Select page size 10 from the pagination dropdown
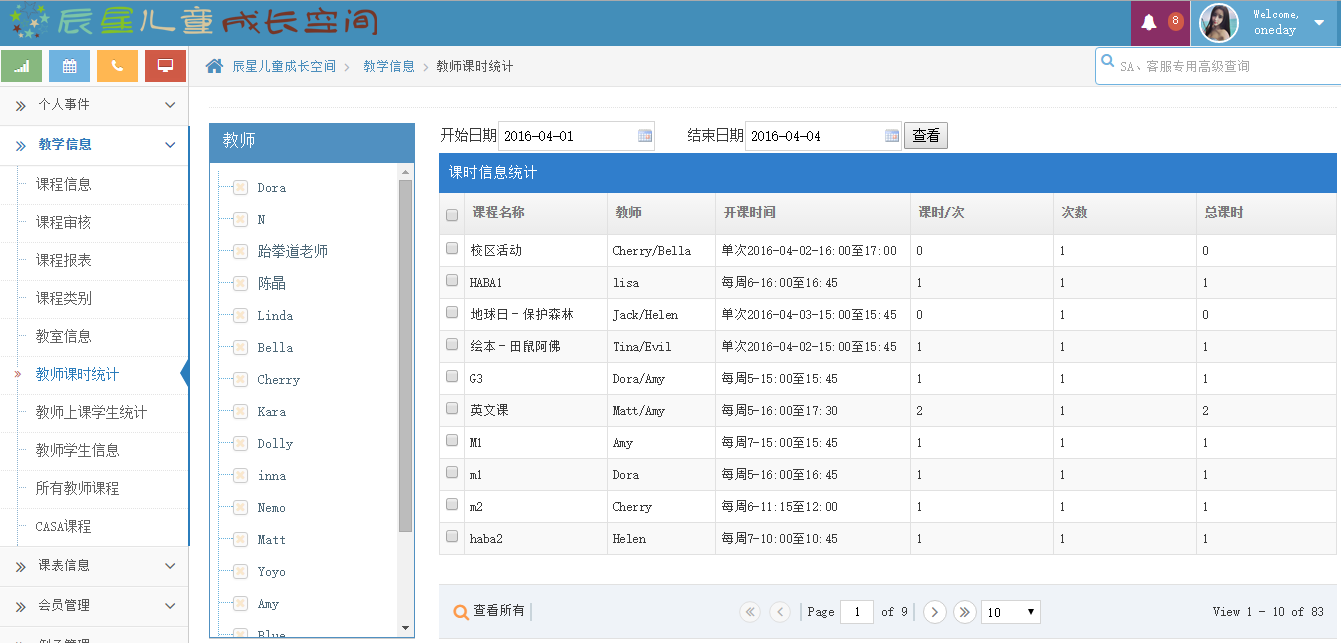The image size is (1341, 643). point(1010,611)
